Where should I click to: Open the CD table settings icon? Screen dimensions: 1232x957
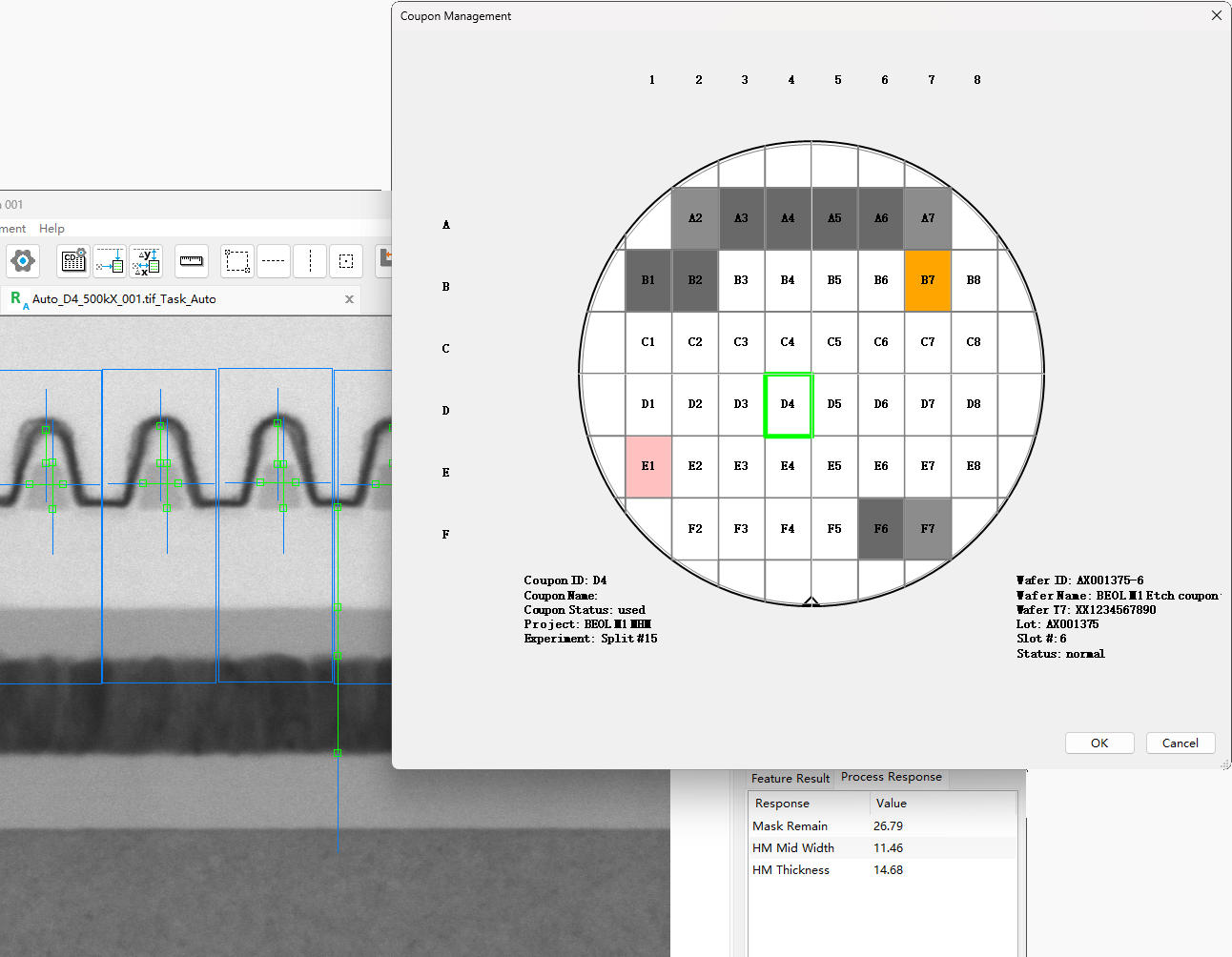[x=73, y=260]
